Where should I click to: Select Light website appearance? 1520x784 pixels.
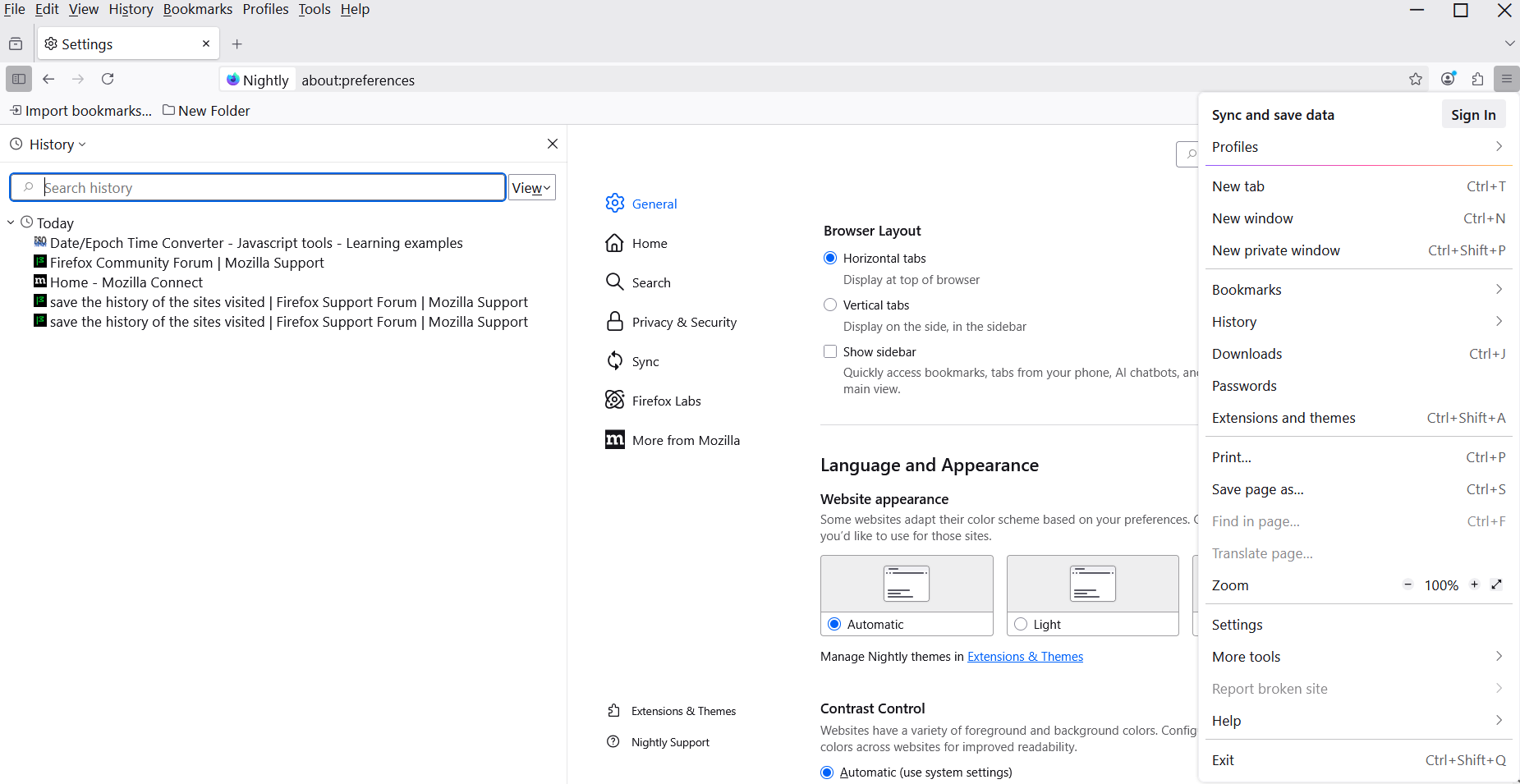tap(1021, 624)
